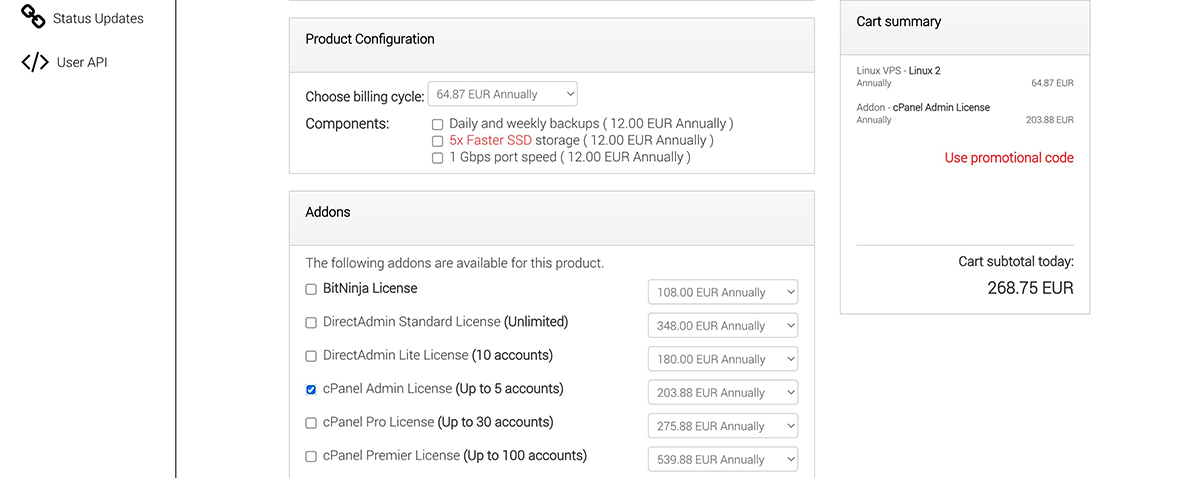Click the cPanel Pro License label text
This screenshot has height=478, width=1201.
coord(438,422)
